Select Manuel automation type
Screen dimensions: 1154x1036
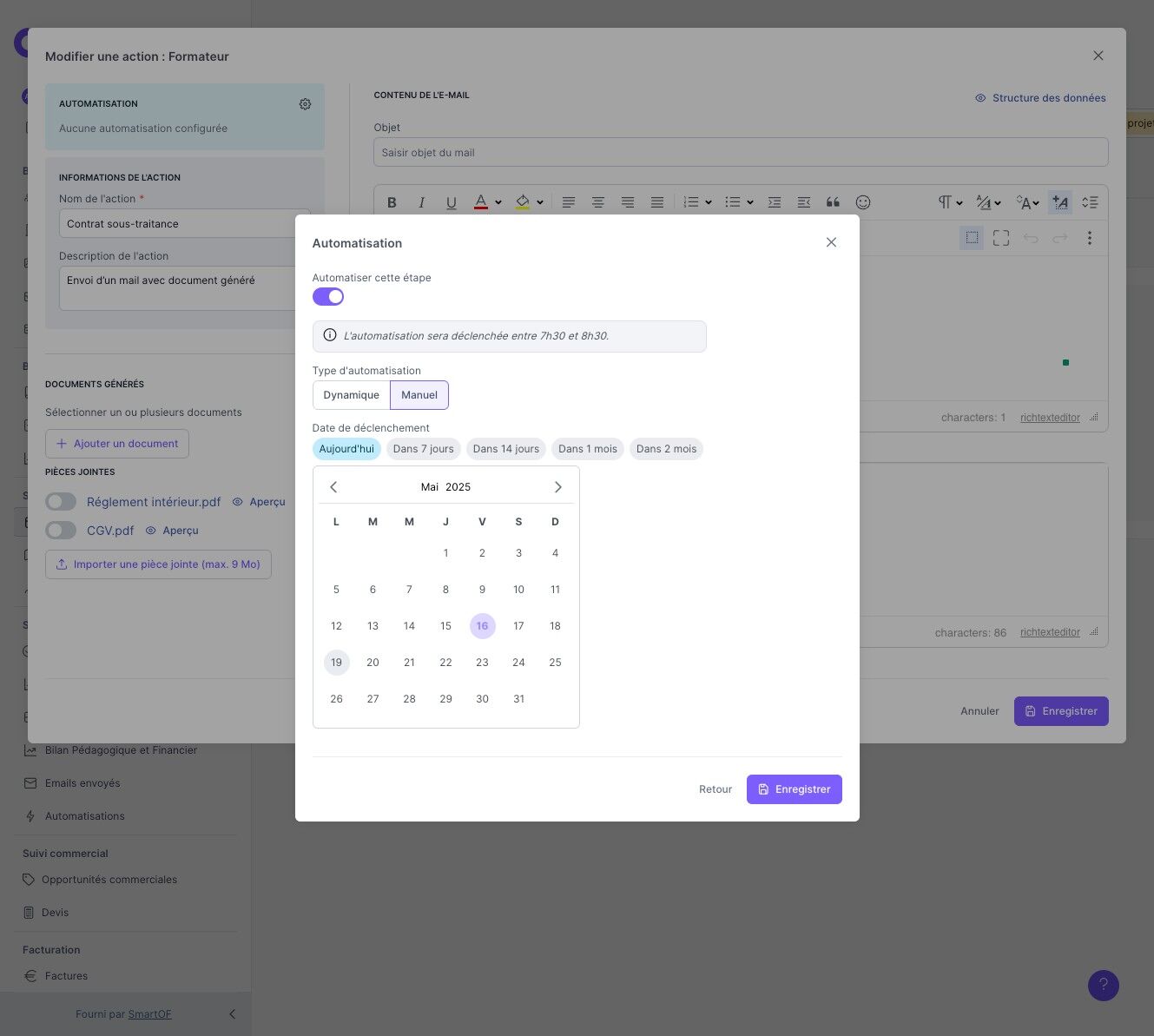pyautogui.click(x=419, y=395)
